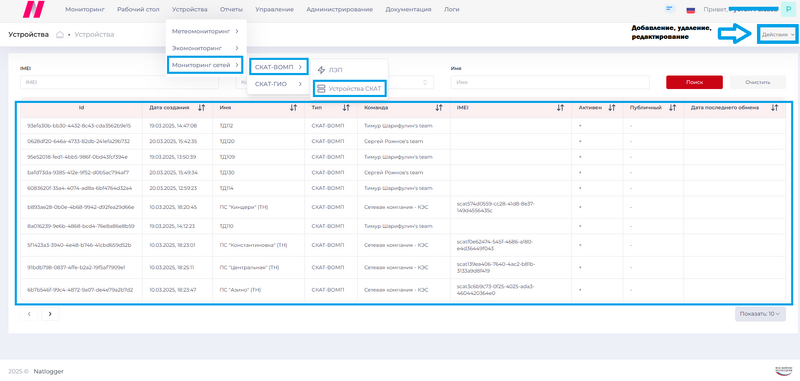Screen dimensions: 800x381
Task: Click the Устройства breadcrumb link
Action: coord(94,35)
